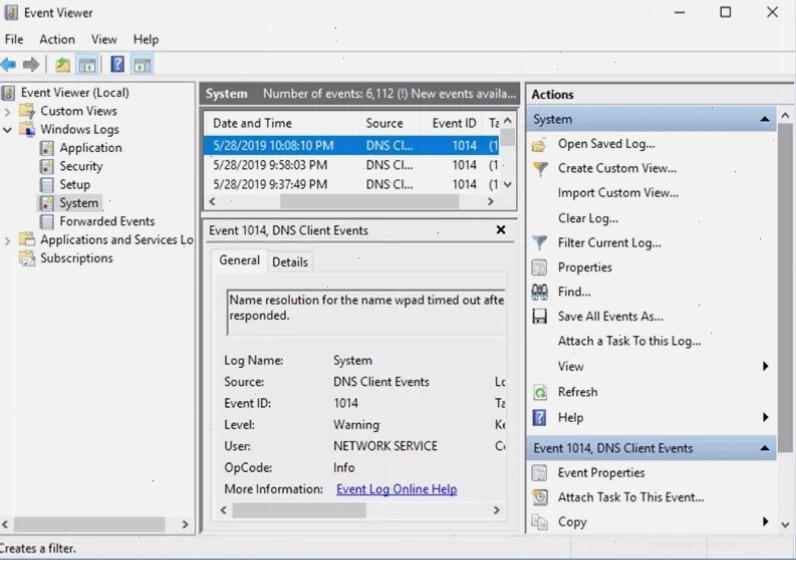This screenshot has height=561, width=796.
Task: Expand the Custom Views tree node
Action: [x=7, y=111]
